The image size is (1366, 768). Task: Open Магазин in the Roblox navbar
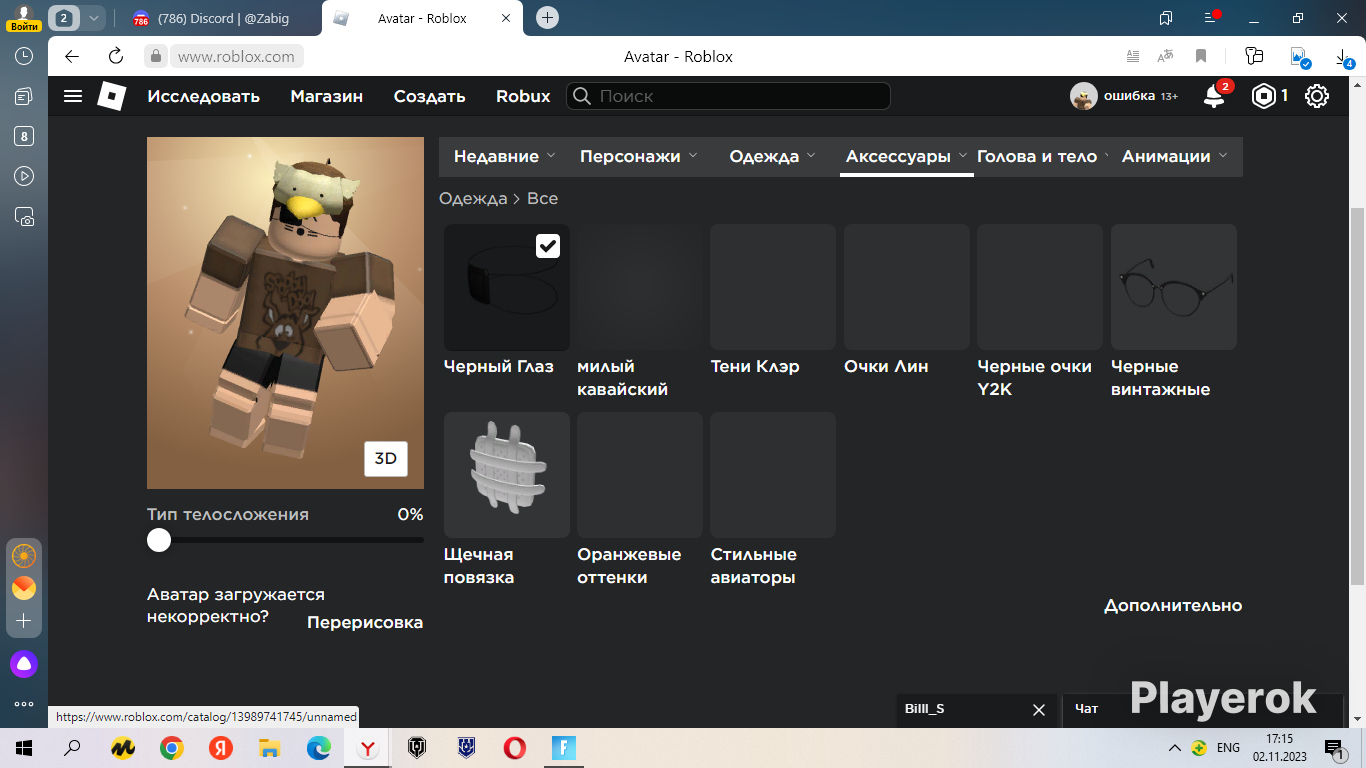[x=327, y=96]
